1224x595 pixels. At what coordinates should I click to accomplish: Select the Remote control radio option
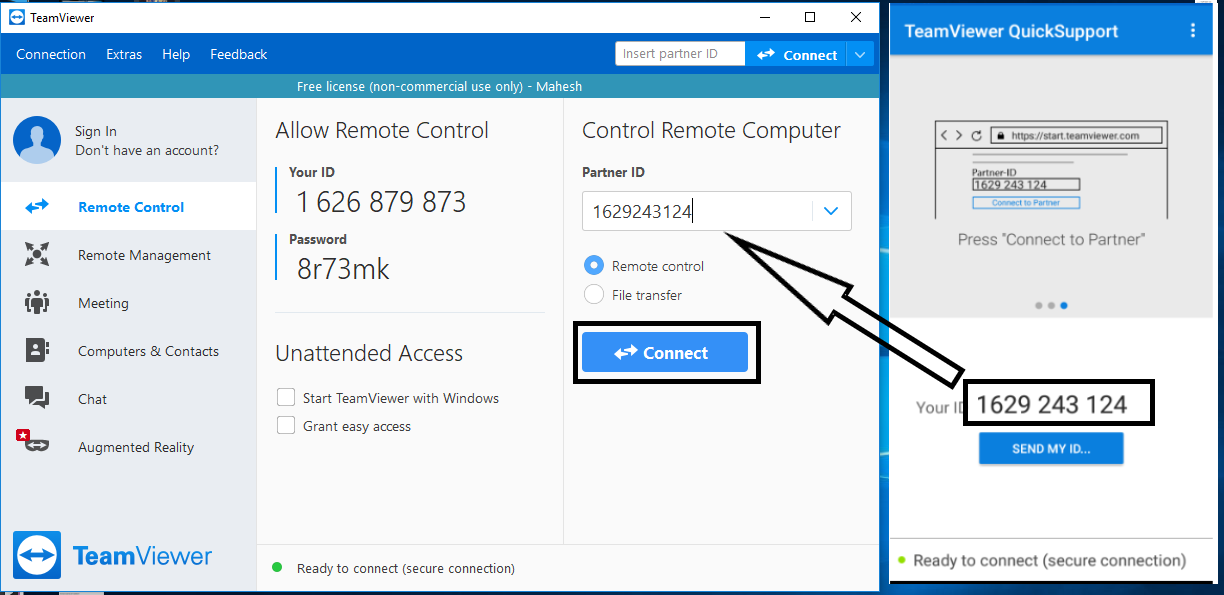point(594,266)
